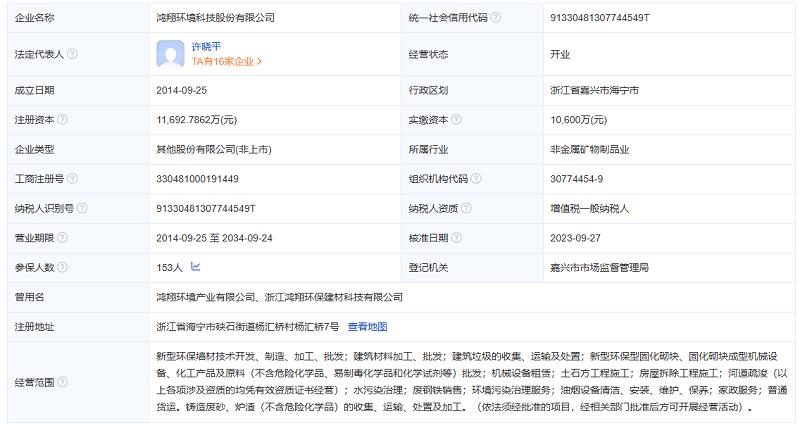Click approval date 2023-09-27
Viewport: 800px width, 428px height.
575,238
